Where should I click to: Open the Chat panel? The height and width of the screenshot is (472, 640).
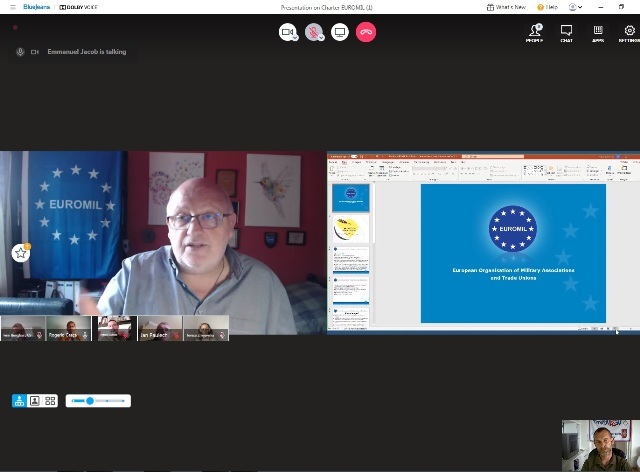pyautogui.click(x=566, y=32)
